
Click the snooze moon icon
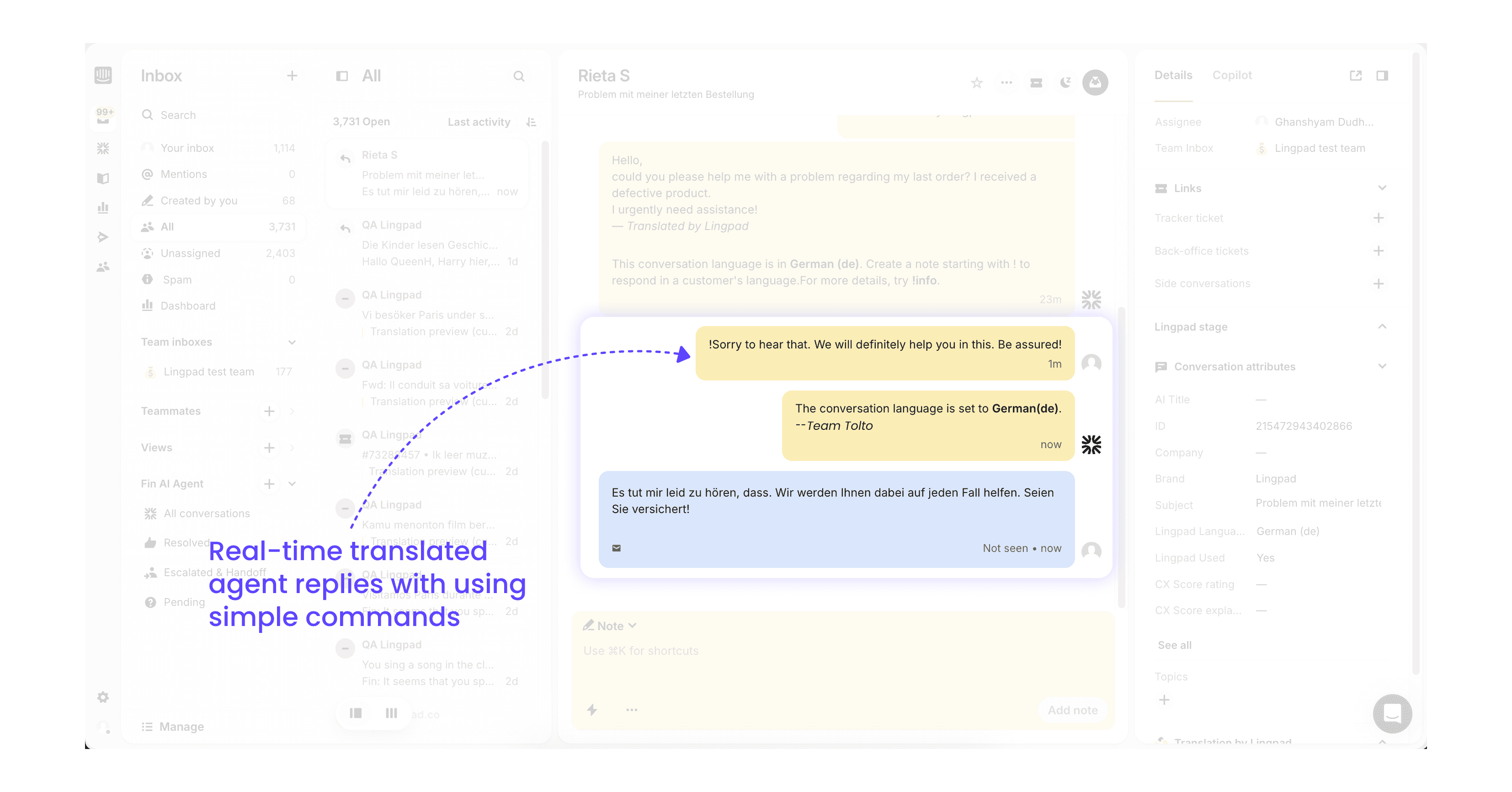(1065, 83)
